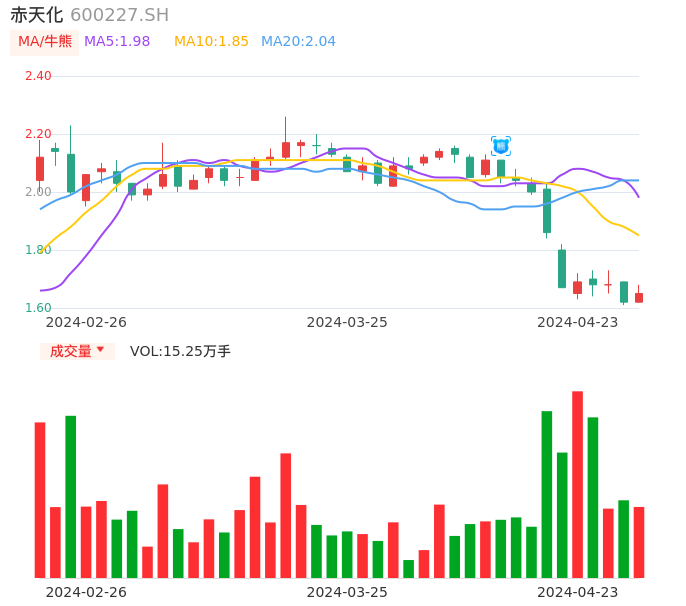Select the MA5:1.98 legend label
686x606 pixels.
tap(117, 42)
